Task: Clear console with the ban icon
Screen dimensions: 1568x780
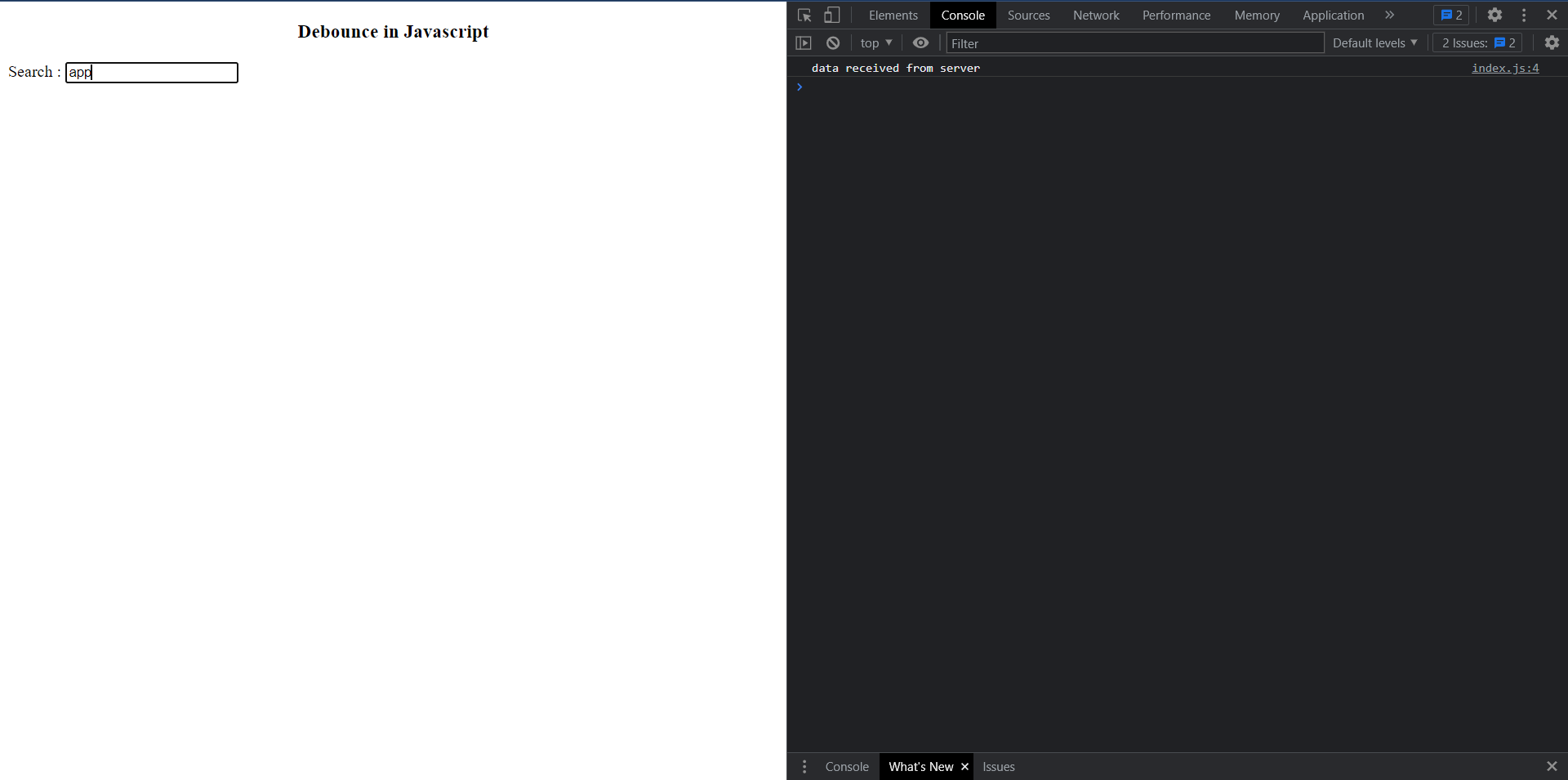Action: [833, 43]
